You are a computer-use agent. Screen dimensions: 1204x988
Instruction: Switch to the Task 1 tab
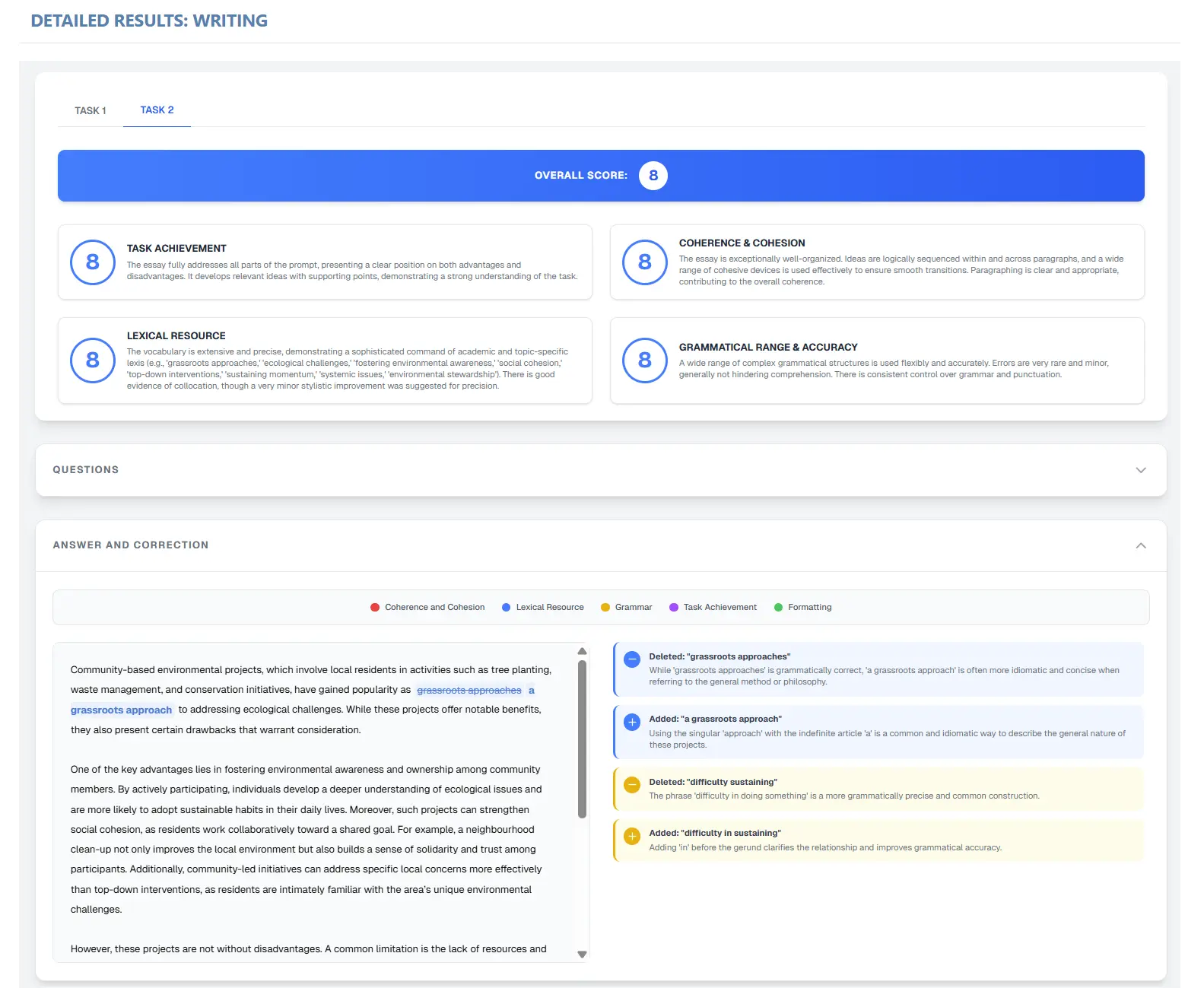(91, 111)
